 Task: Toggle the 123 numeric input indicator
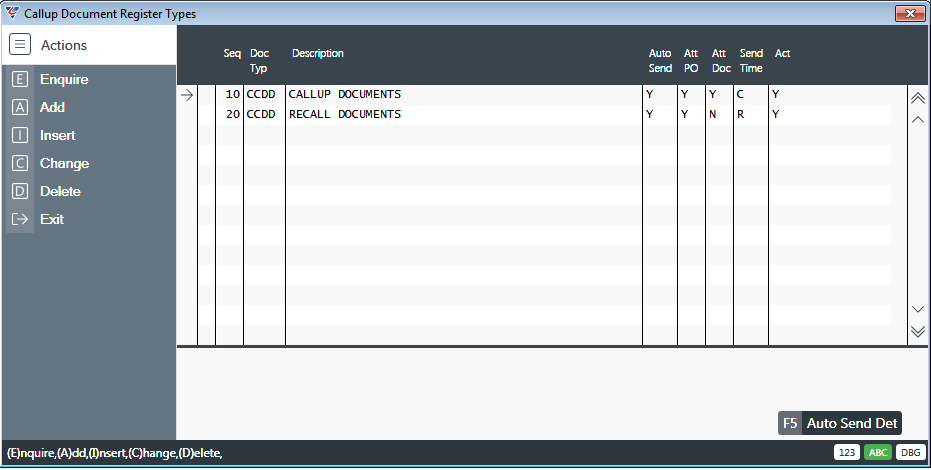point(847,452)
